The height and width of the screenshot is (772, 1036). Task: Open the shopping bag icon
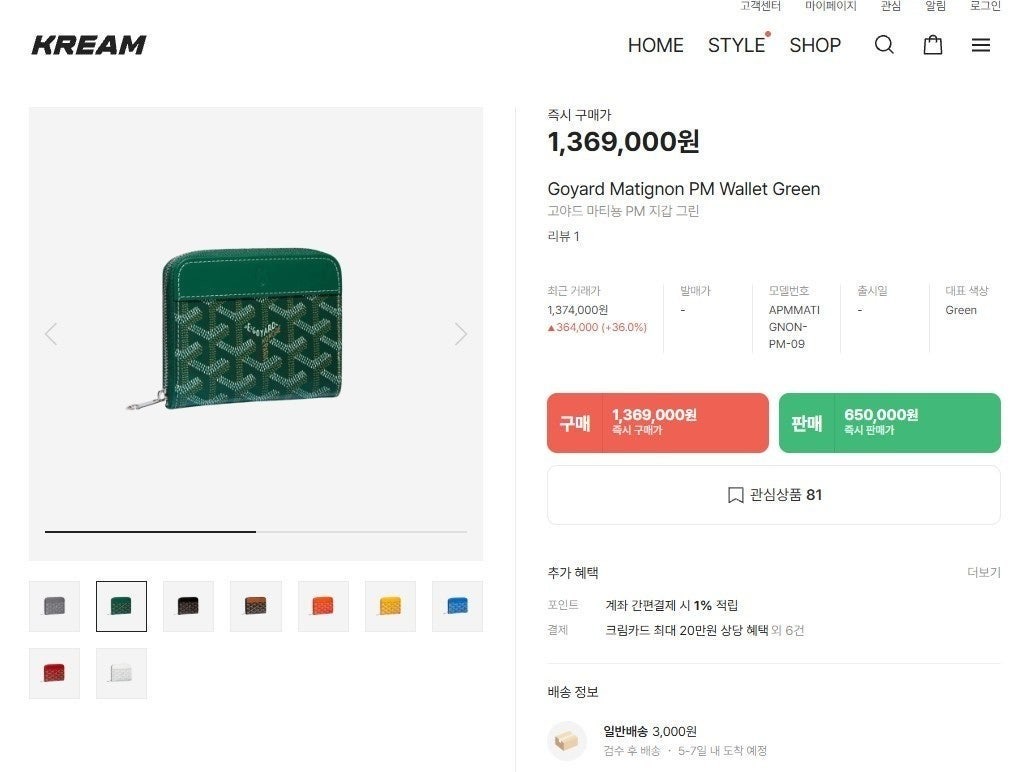click(932, 45)
